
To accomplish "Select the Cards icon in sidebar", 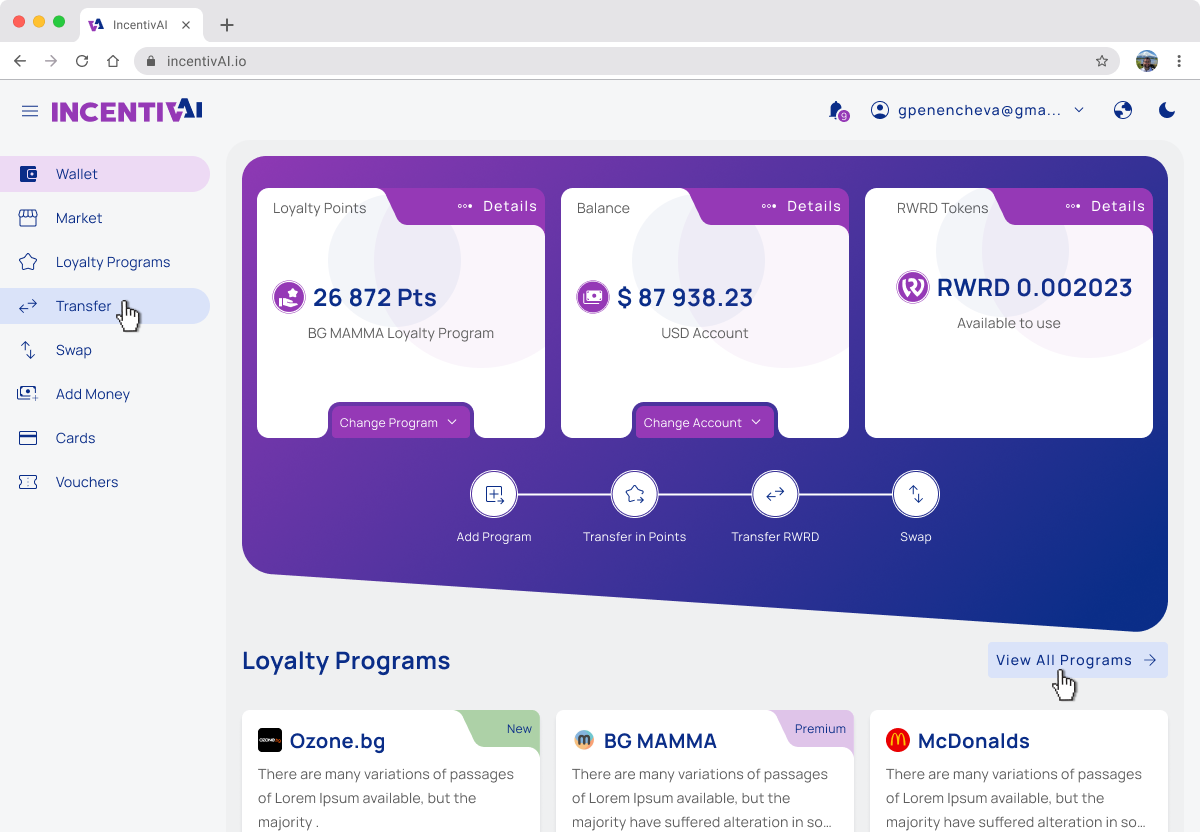I will coord(27,437).
